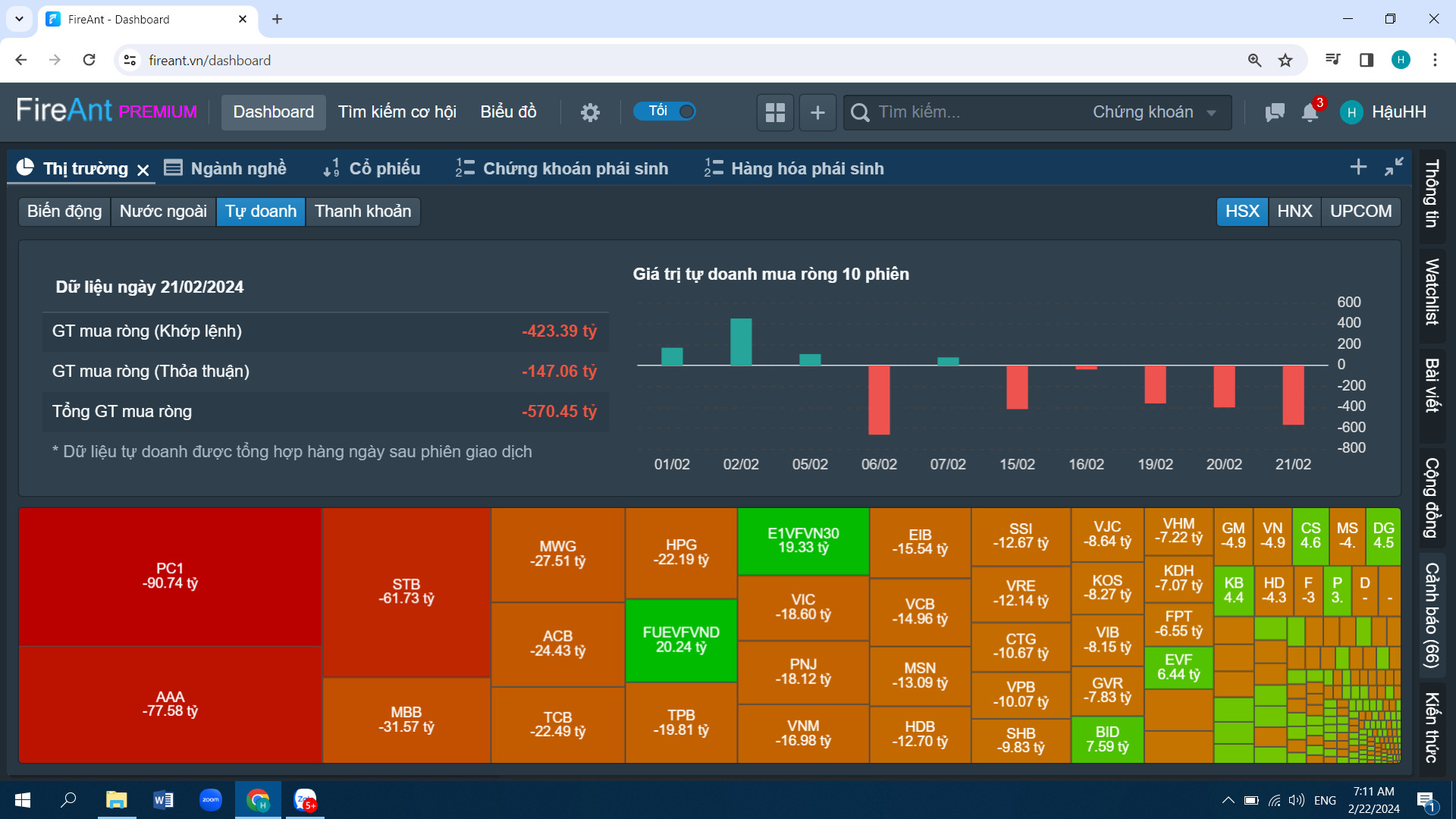
Task: Click the Nước ngoài button
Action: pos(163,211)
